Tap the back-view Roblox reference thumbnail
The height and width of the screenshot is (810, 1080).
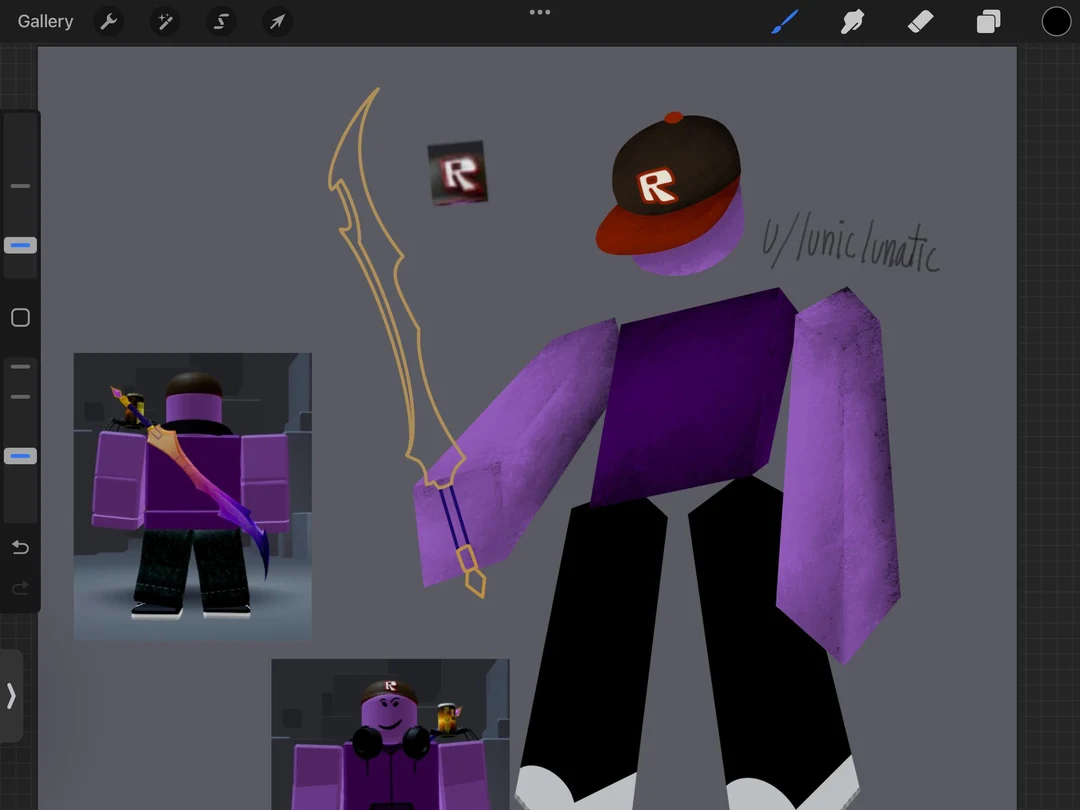[x=192, y=495]
